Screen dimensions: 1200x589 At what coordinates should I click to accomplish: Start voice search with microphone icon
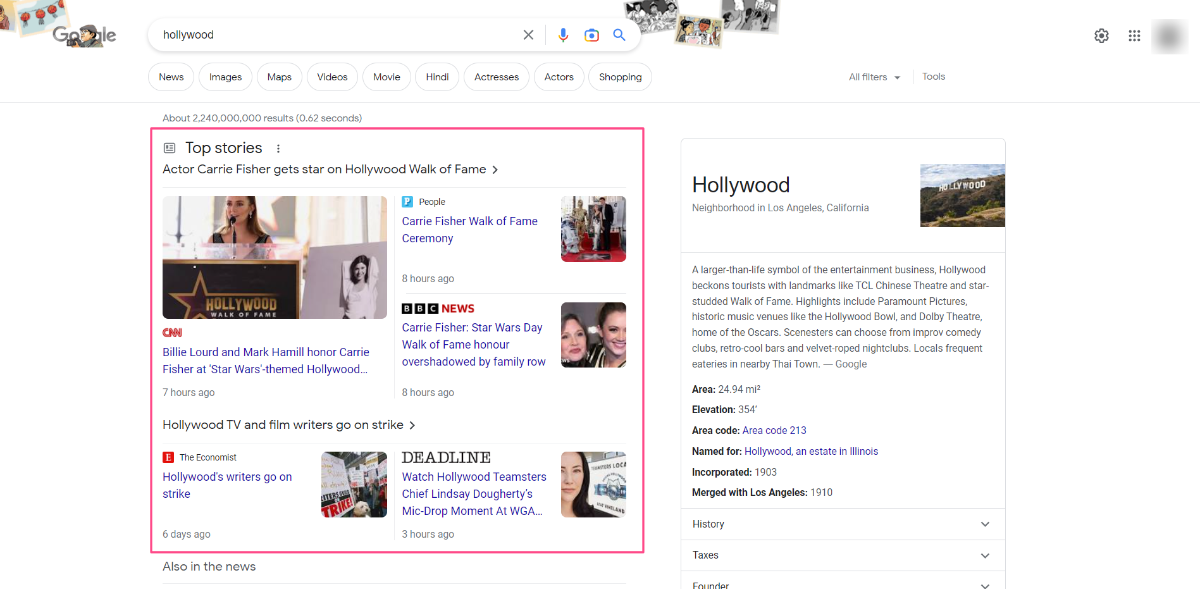click(563, 35)
